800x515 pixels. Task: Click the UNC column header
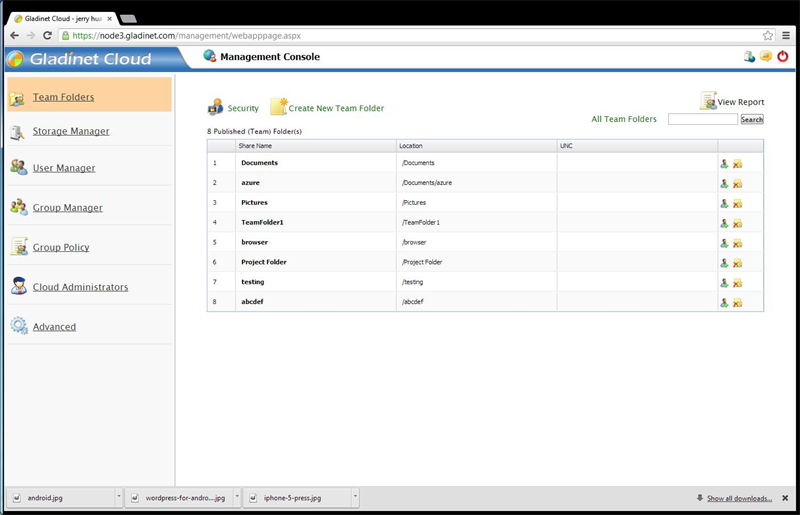(637, 146)
